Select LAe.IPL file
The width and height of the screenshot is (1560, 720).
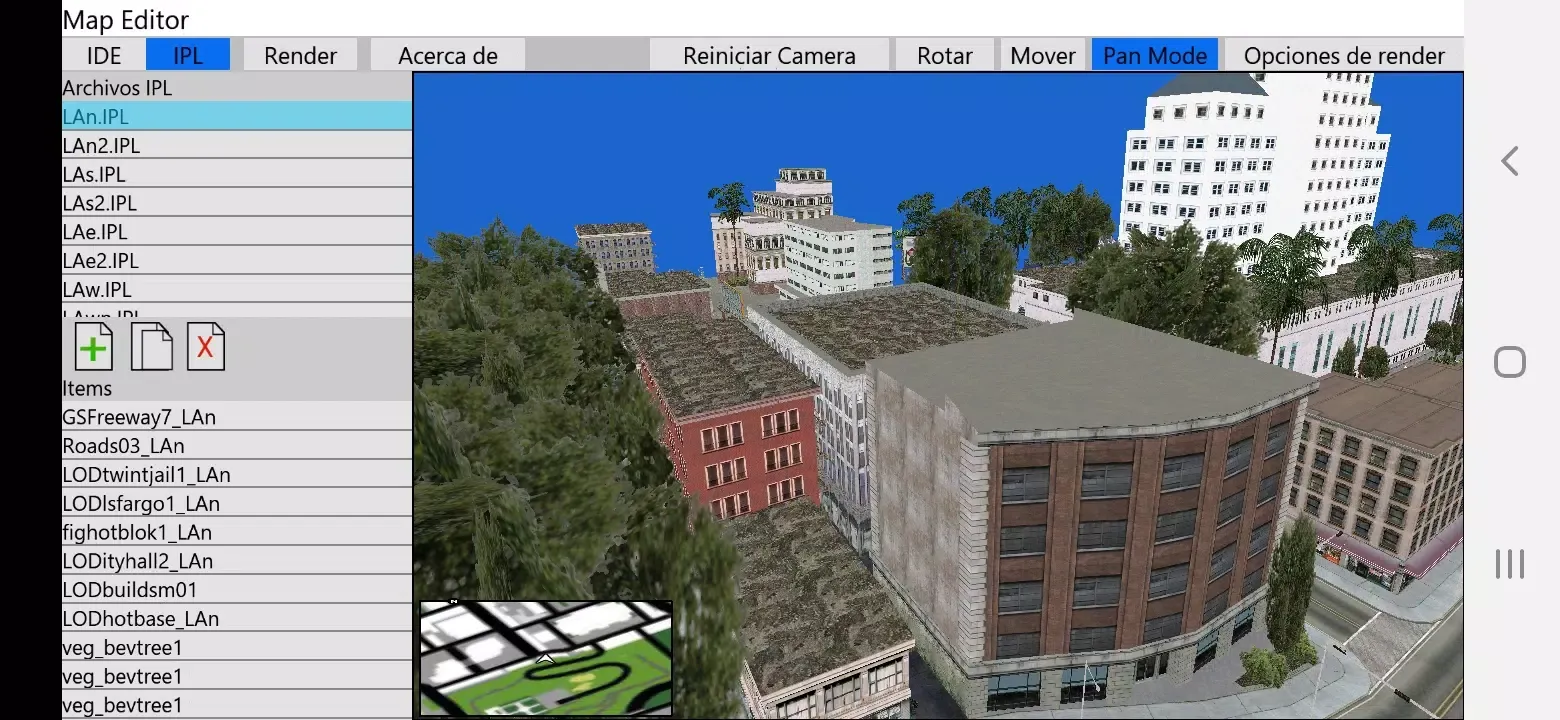[237, 232]
